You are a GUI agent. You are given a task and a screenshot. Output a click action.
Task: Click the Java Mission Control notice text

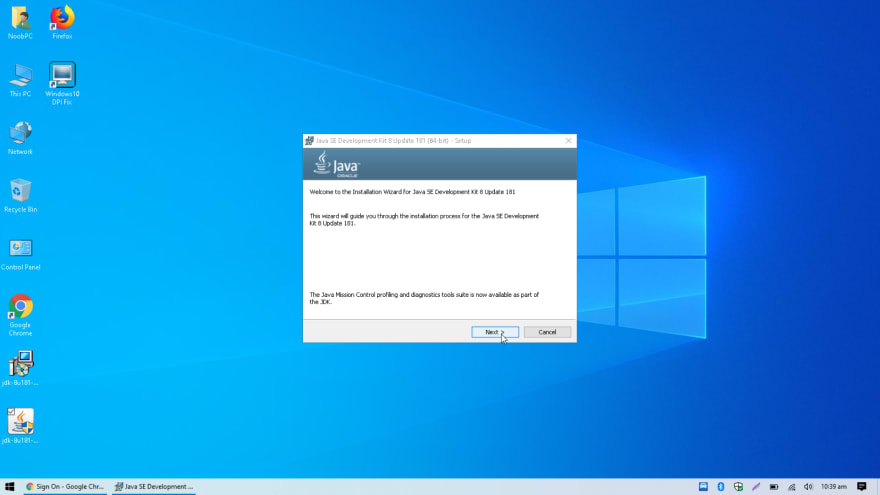(x=424, y=298)
